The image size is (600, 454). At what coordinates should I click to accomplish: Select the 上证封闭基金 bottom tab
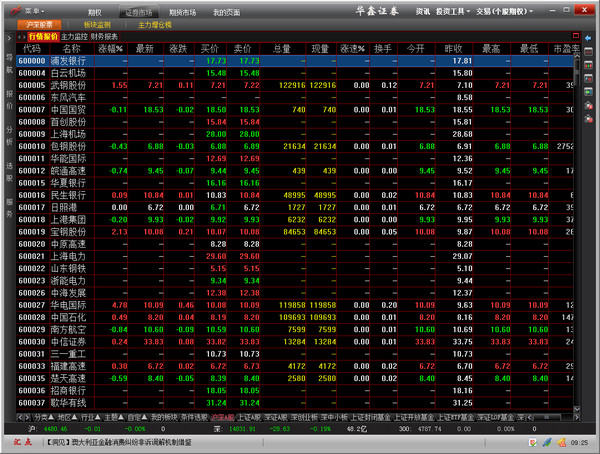pos(371,417)
